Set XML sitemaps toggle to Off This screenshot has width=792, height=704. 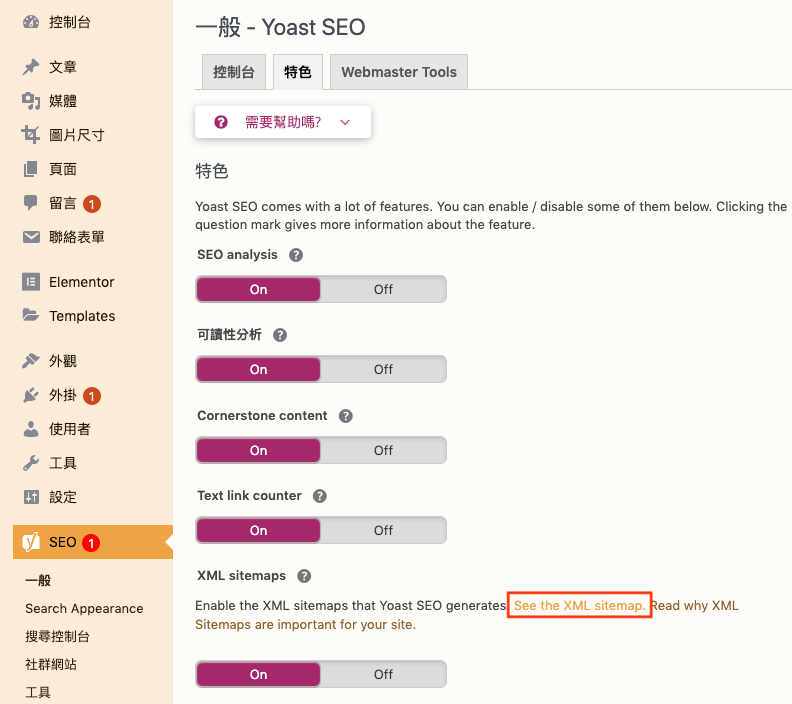(383, 675)
